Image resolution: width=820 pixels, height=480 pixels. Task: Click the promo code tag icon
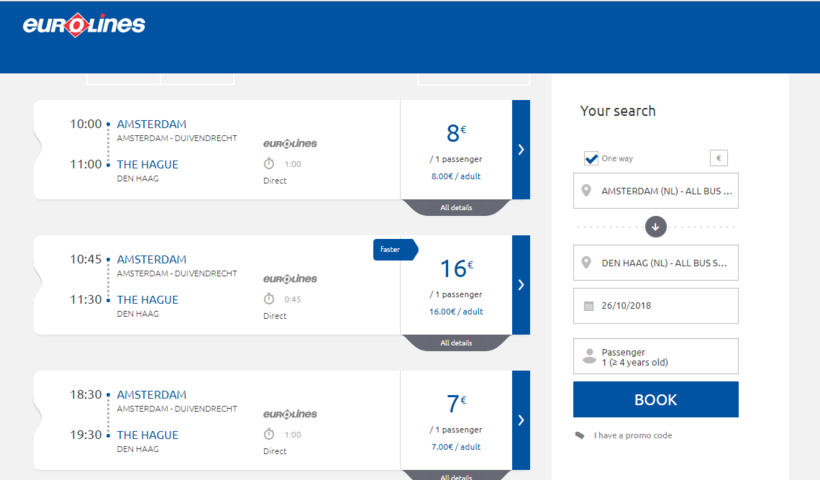[x=579, y=435]
